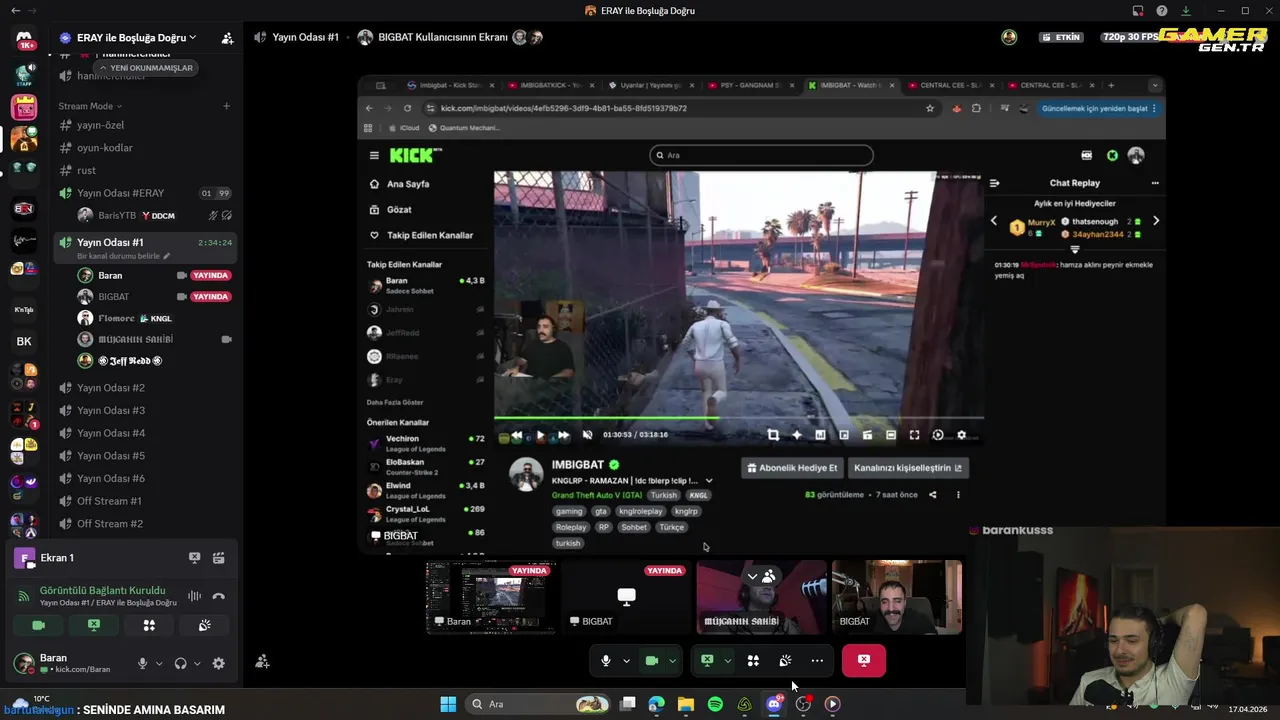The image size is (1280, 720).
Task: Create channel plus in Stream Mode category
Action: (x=226, y=106)
